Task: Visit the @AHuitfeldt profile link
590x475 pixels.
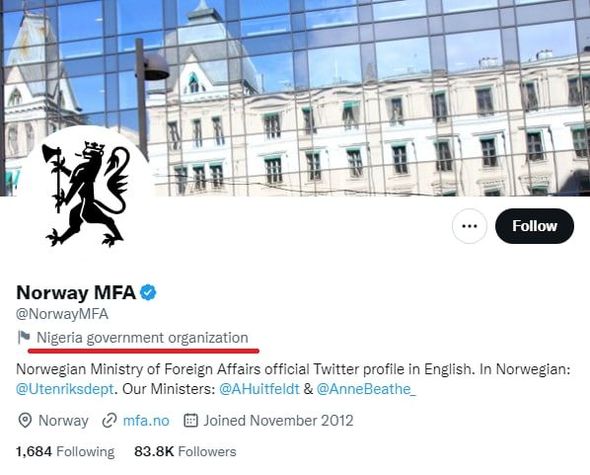Action: tap(259, 389)
